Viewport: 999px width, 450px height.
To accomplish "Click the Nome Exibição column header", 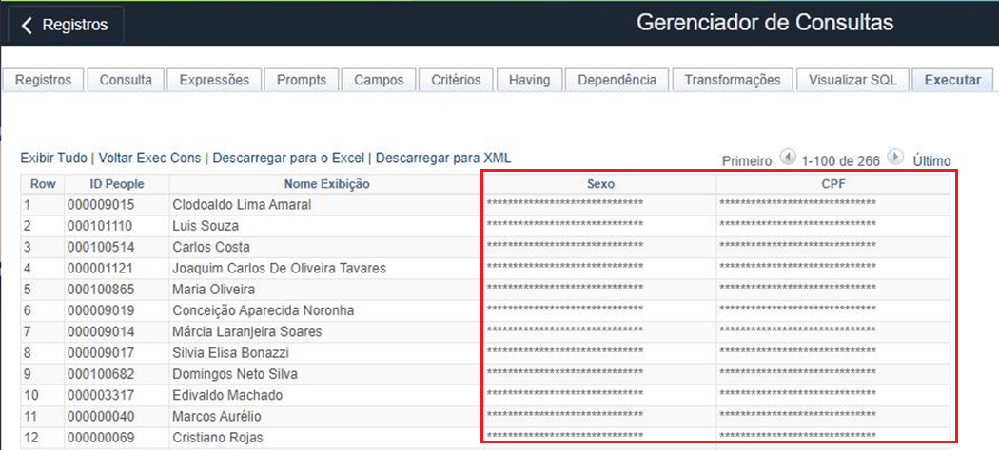I will click(x=326, y=184).
